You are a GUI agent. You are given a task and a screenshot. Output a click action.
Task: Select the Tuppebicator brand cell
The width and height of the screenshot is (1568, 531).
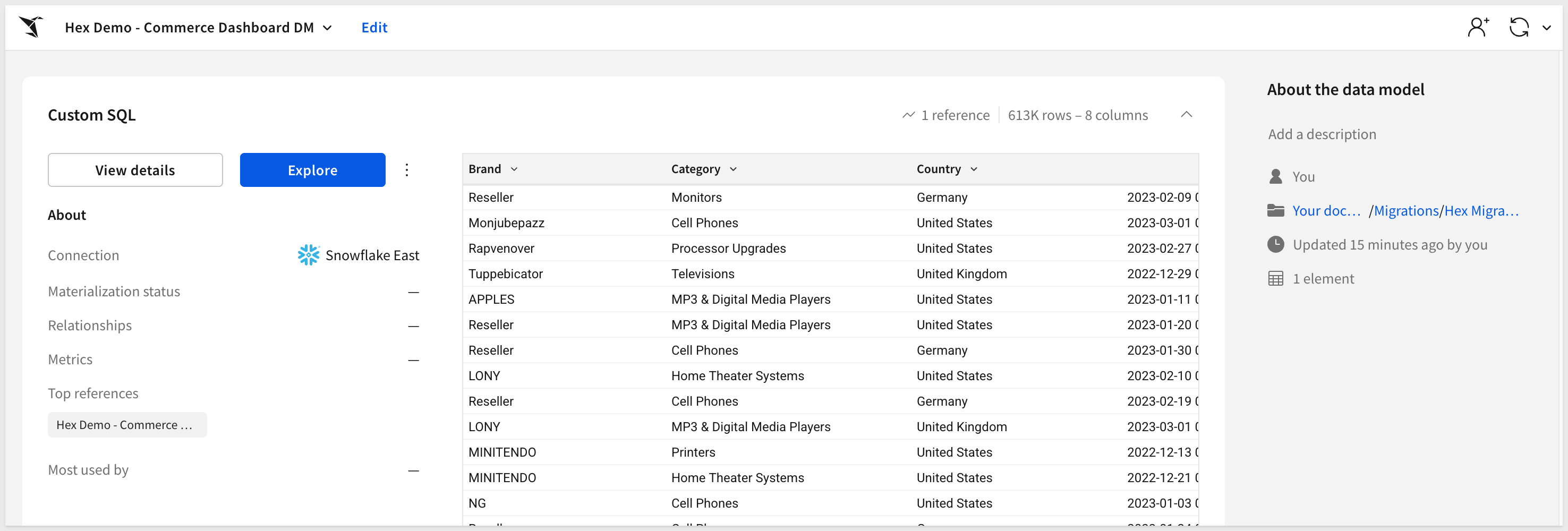(563, 273)
